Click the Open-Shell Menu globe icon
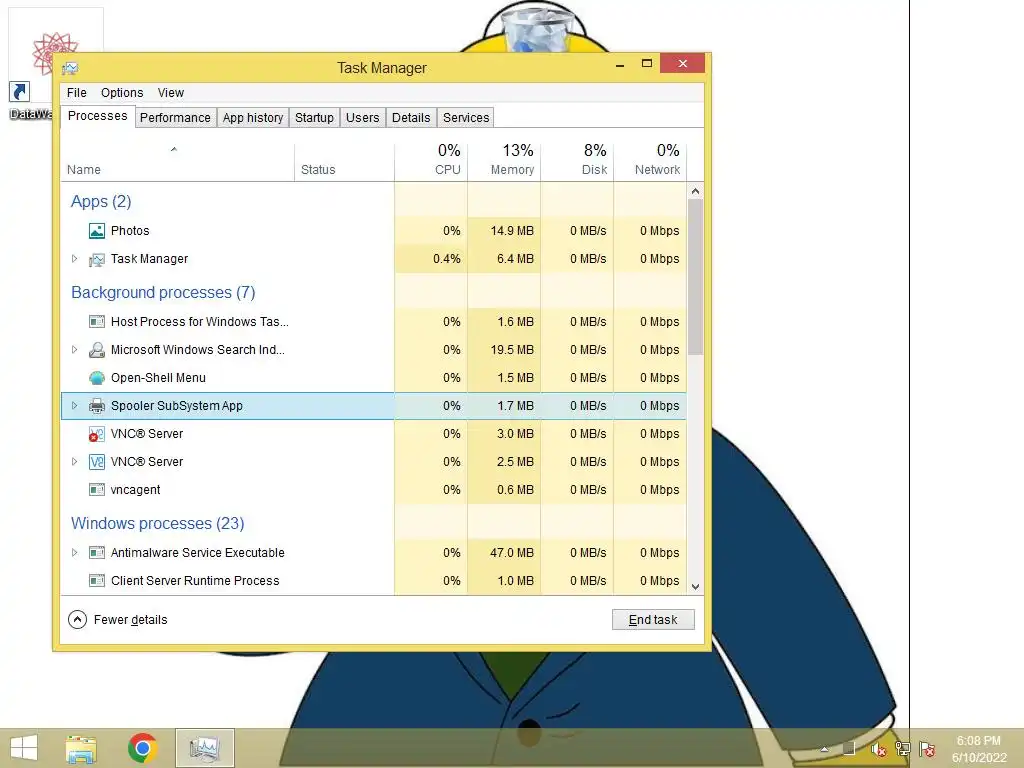 click(97, 377)
